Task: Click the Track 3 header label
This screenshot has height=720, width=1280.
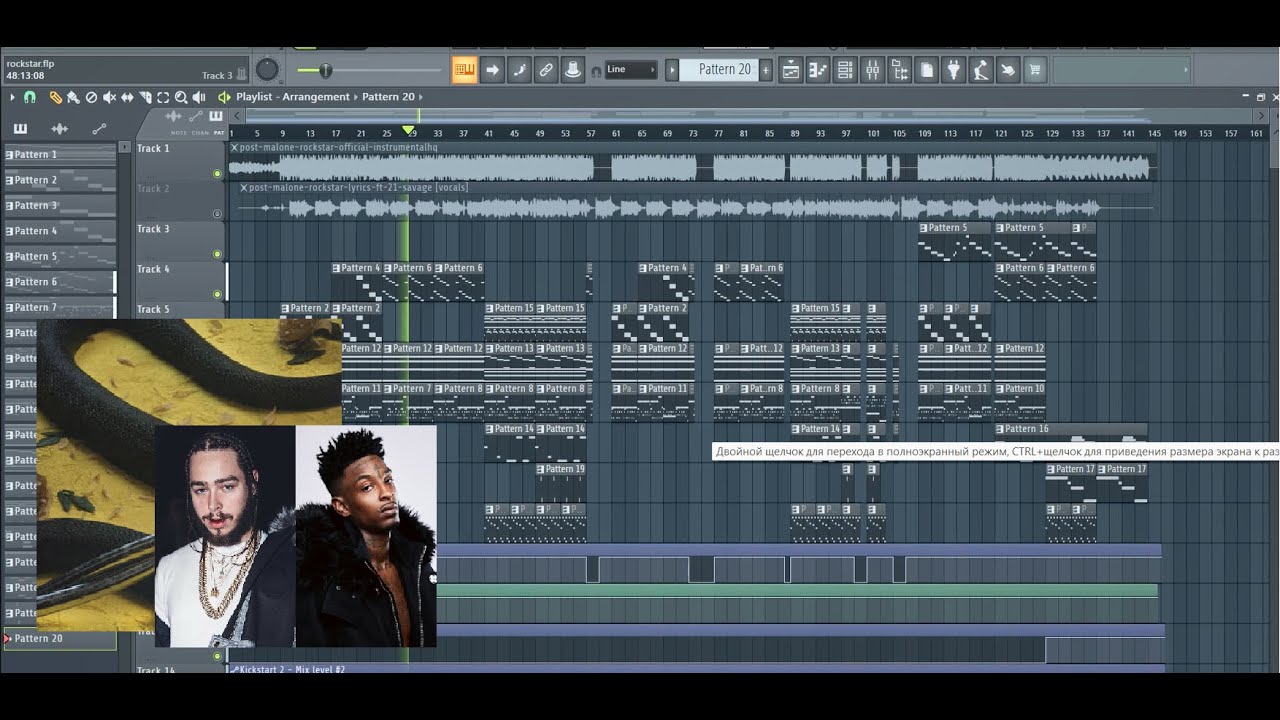Action: tap(153, 229)
